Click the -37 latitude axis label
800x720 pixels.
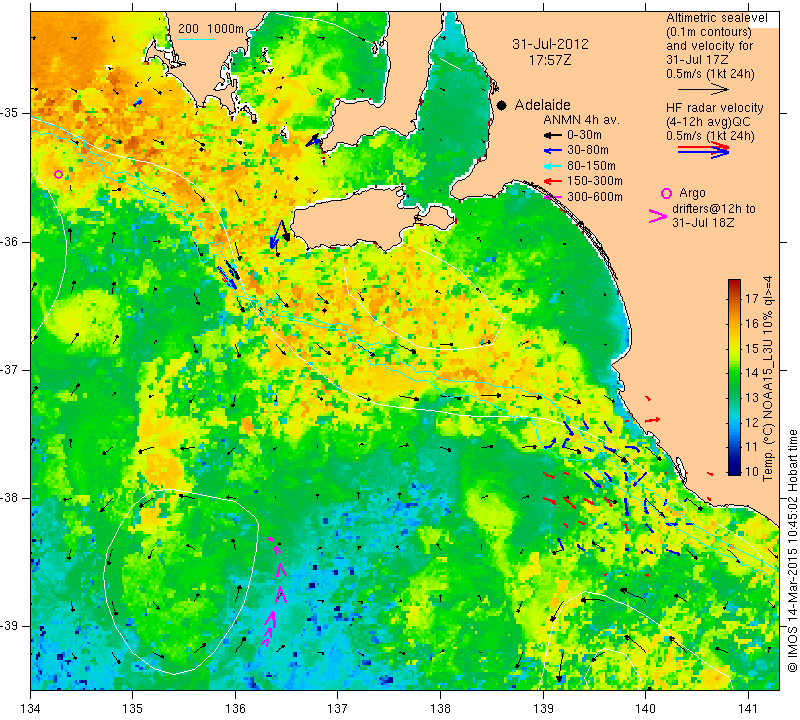point(11,369)
